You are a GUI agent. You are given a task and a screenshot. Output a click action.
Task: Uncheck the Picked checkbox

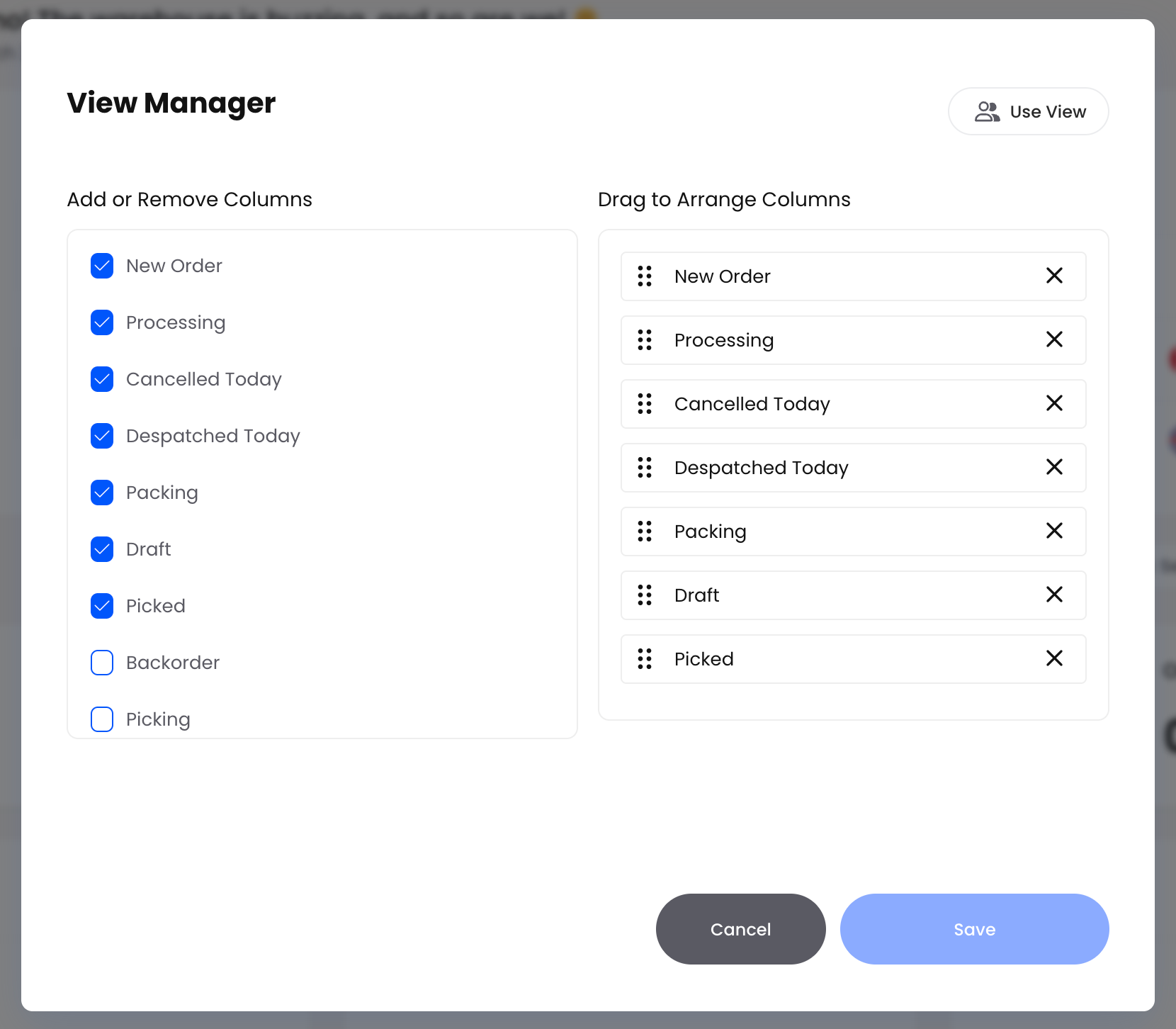point(102,606)
